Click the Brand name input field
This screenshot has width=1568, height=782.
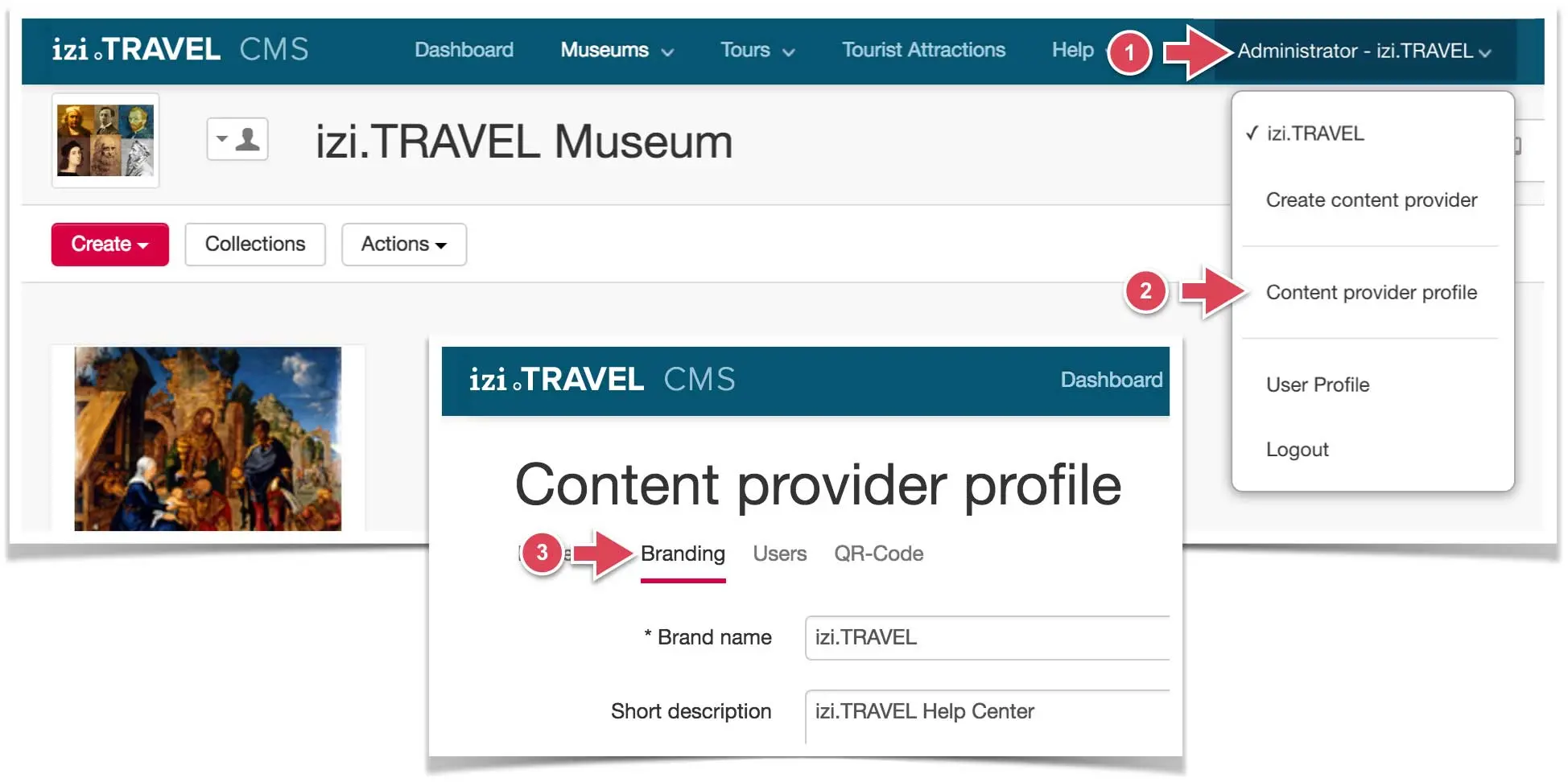(987, 638)
